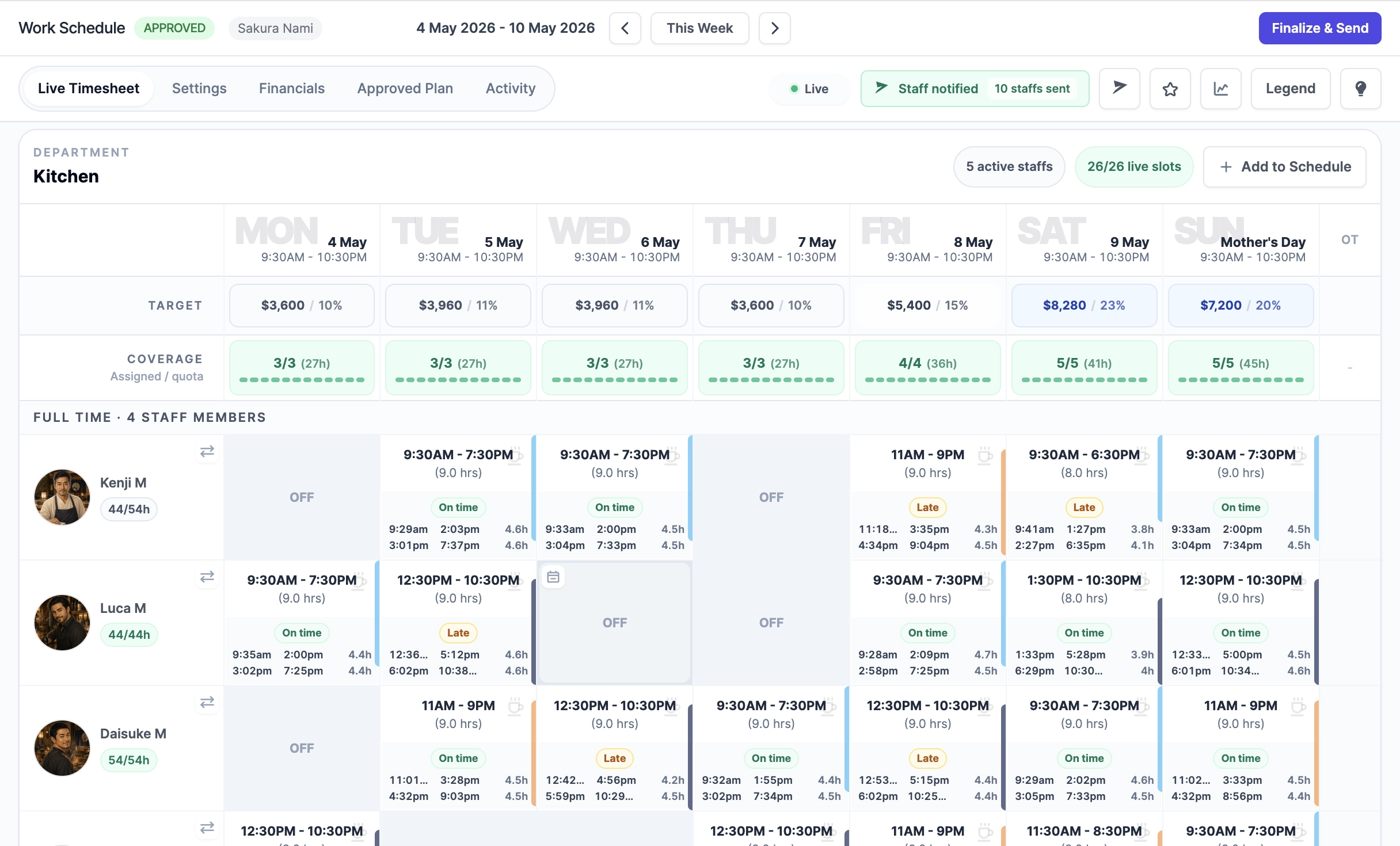Image resolution: width=1400 pixels, height=846 pixels.
Task: Switch to Live Timesheet tab
Action: pos(89,89)
